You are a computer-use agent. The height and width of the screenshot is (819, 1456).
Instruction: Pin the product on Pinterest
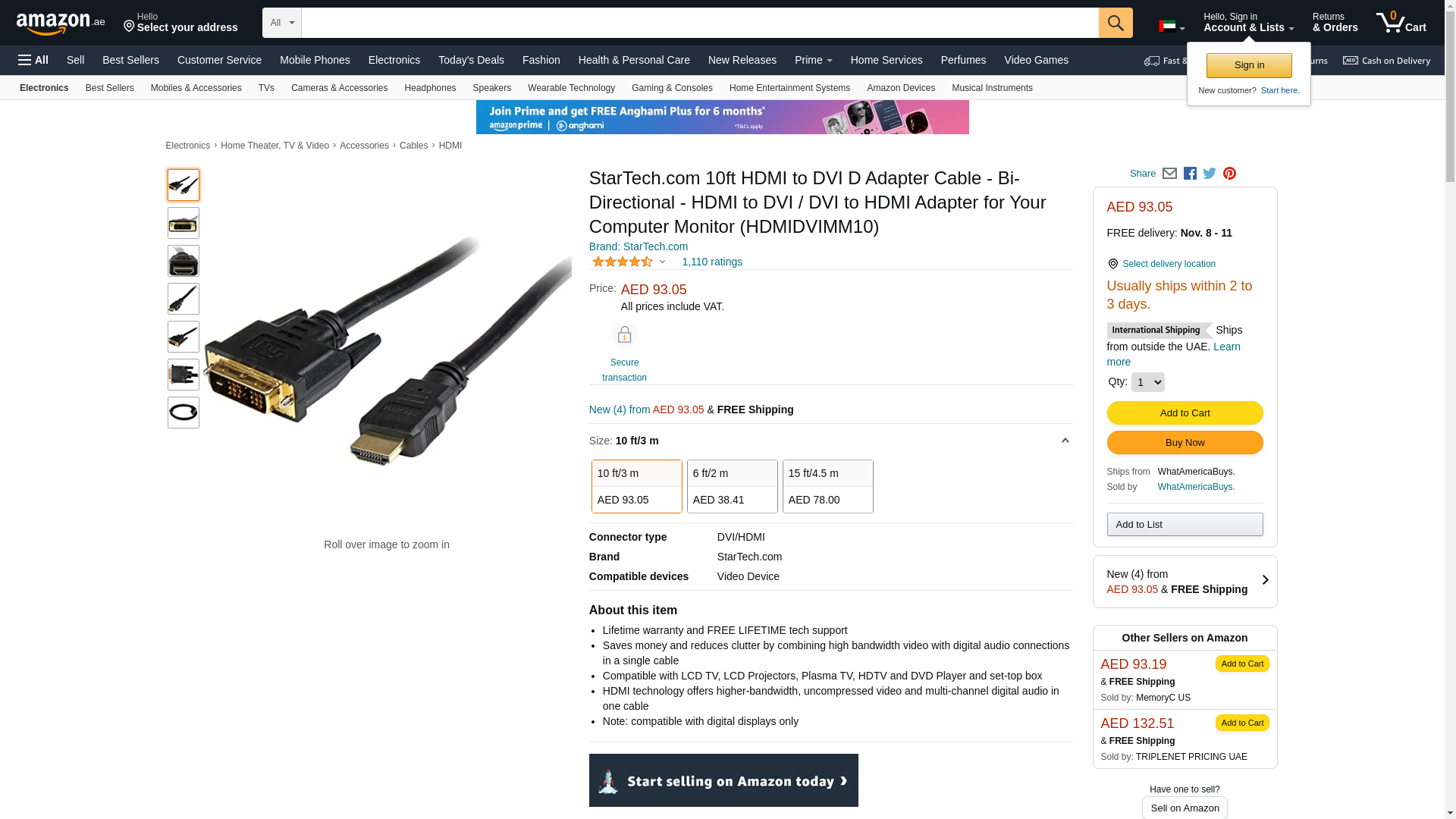coord(1229,174)
